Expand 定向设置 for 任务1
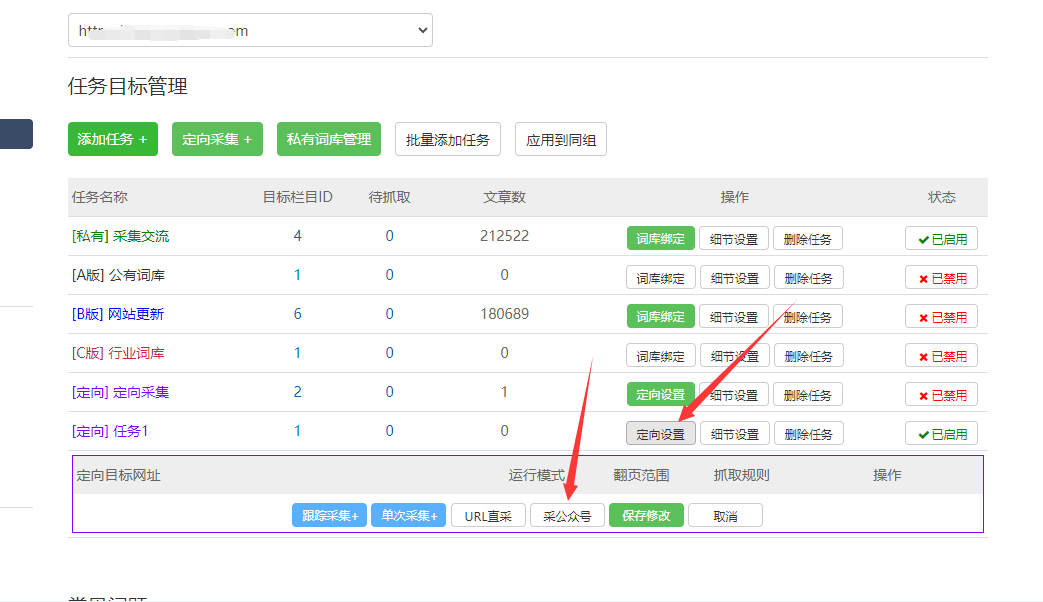 click(661, 433)
